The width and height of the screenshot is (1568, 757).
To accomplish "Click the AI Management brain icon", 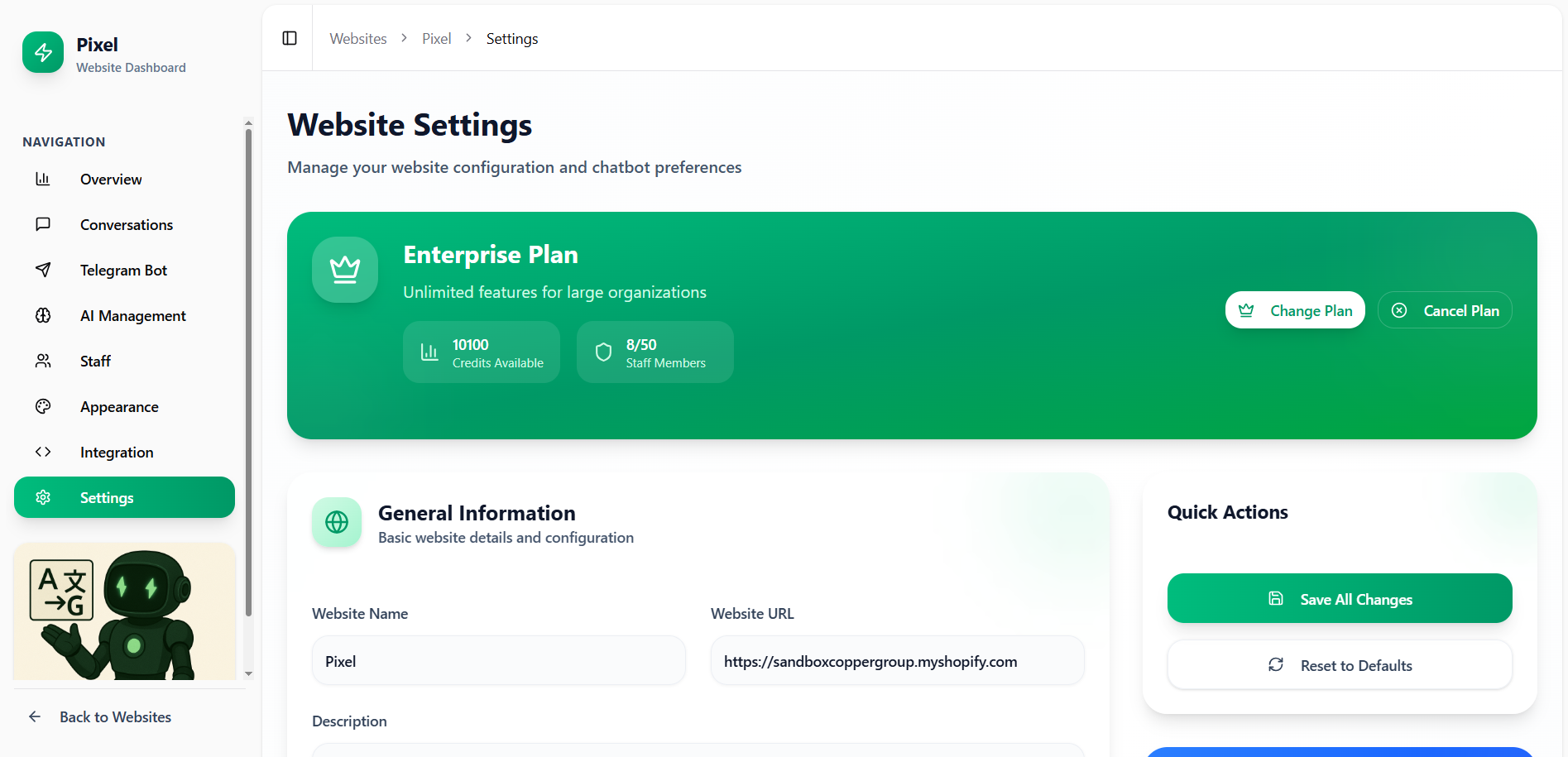I will (x=43, y=315).
